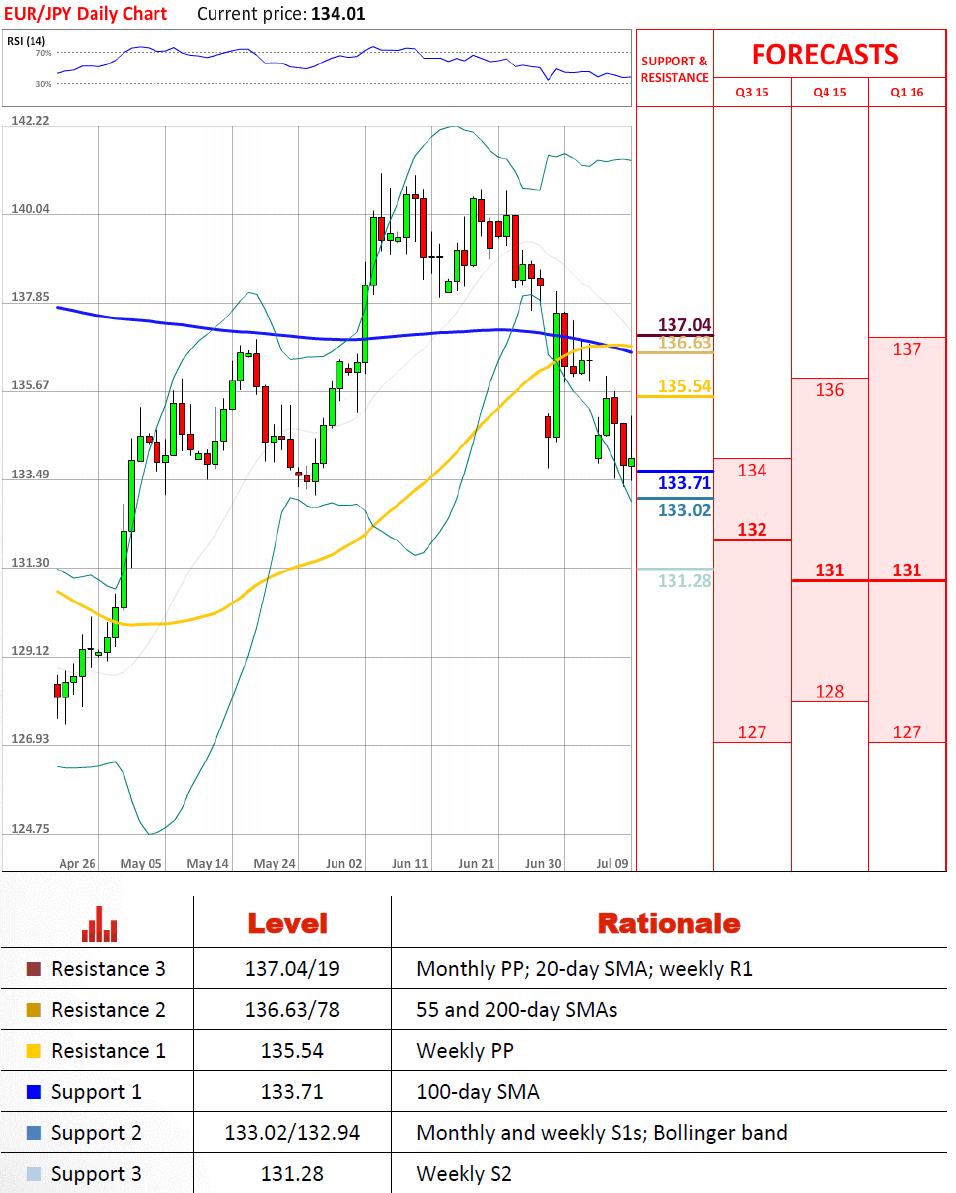Click the 133.71 support level label
Image resolution: width=956 pixels, height=1193 pixels.
pyautogui.click(x=684, y=483)
